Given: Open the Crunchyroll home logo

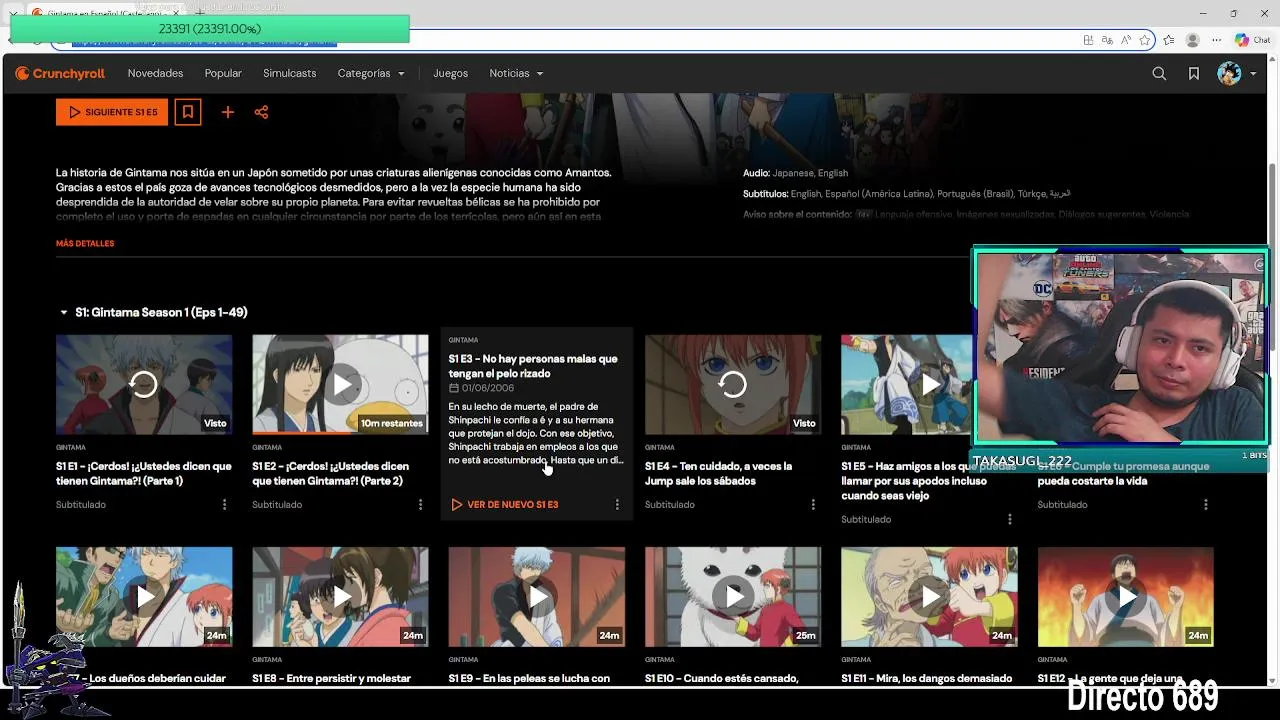Looking at the screenshot, I should tap(60, 73).
